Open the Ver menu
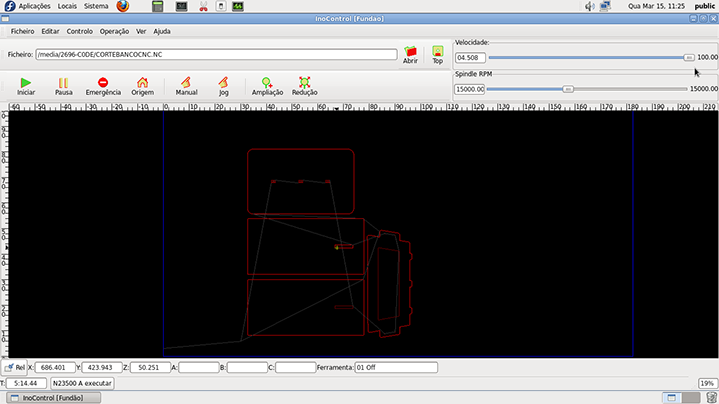This screenshot has height=404, width=719. tap(141, 31)
